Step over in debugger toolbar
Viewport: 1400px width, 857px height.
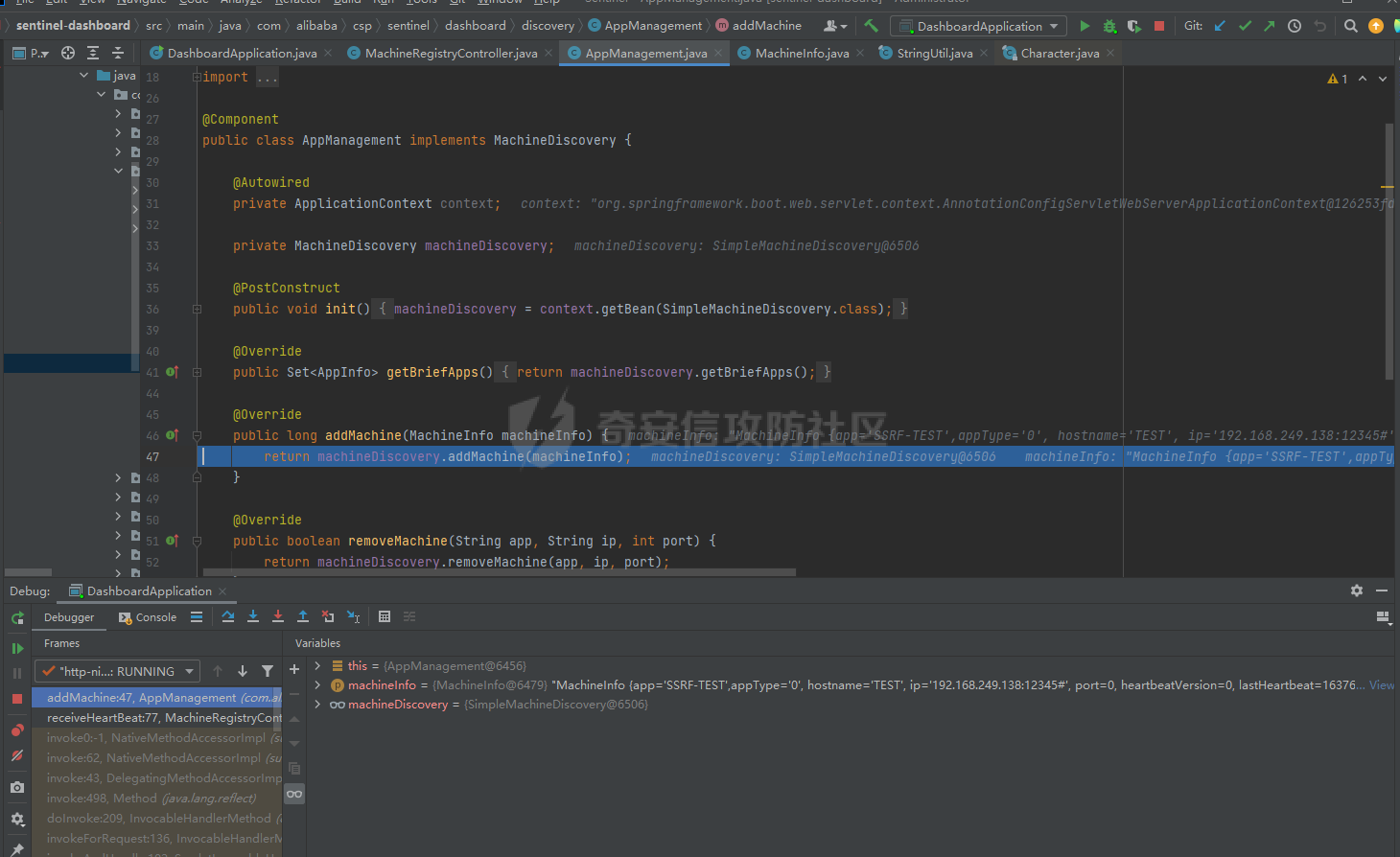228,616
